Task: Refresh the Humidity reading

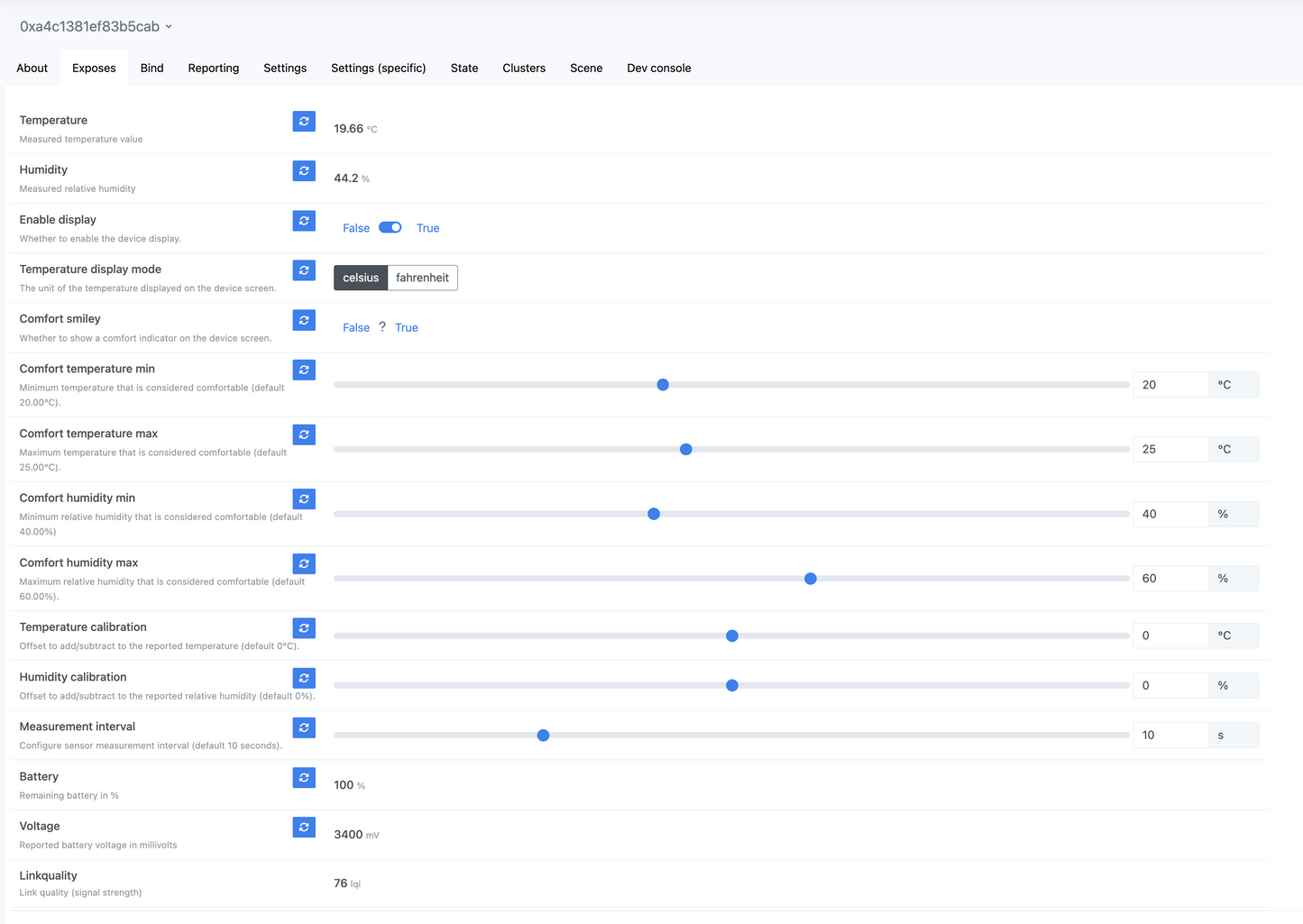Action: coord(304,170)
